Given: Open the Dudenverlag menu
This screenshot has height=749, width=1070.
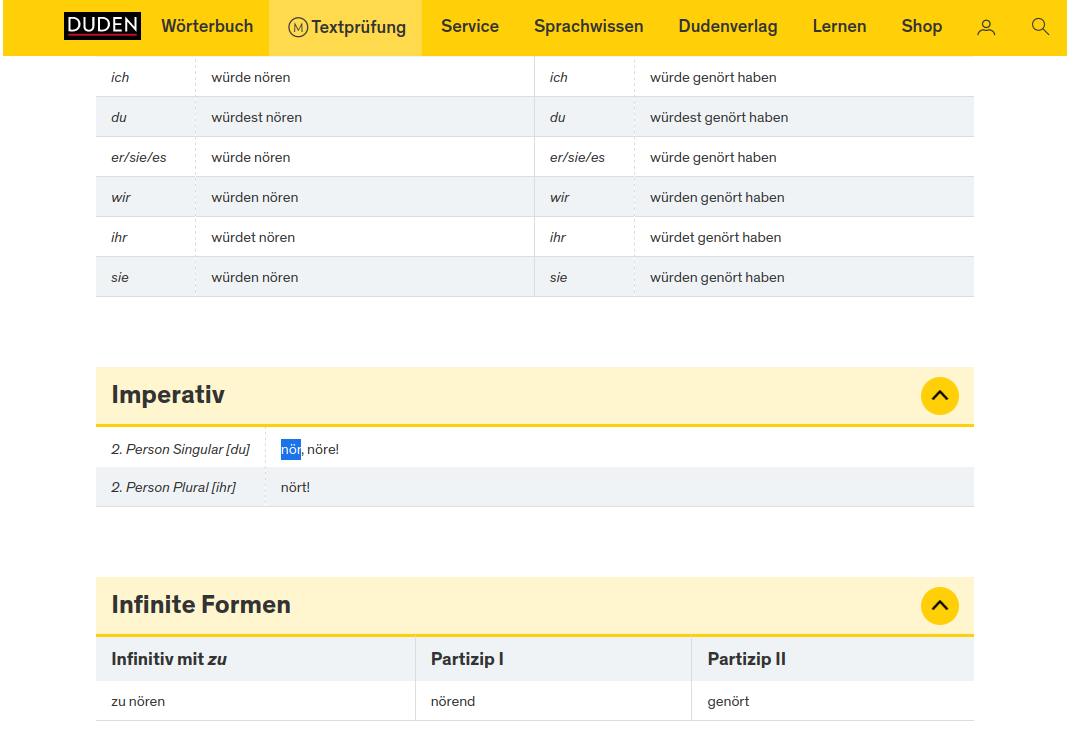Looking at the screenshot, I should tap(727, 27).
